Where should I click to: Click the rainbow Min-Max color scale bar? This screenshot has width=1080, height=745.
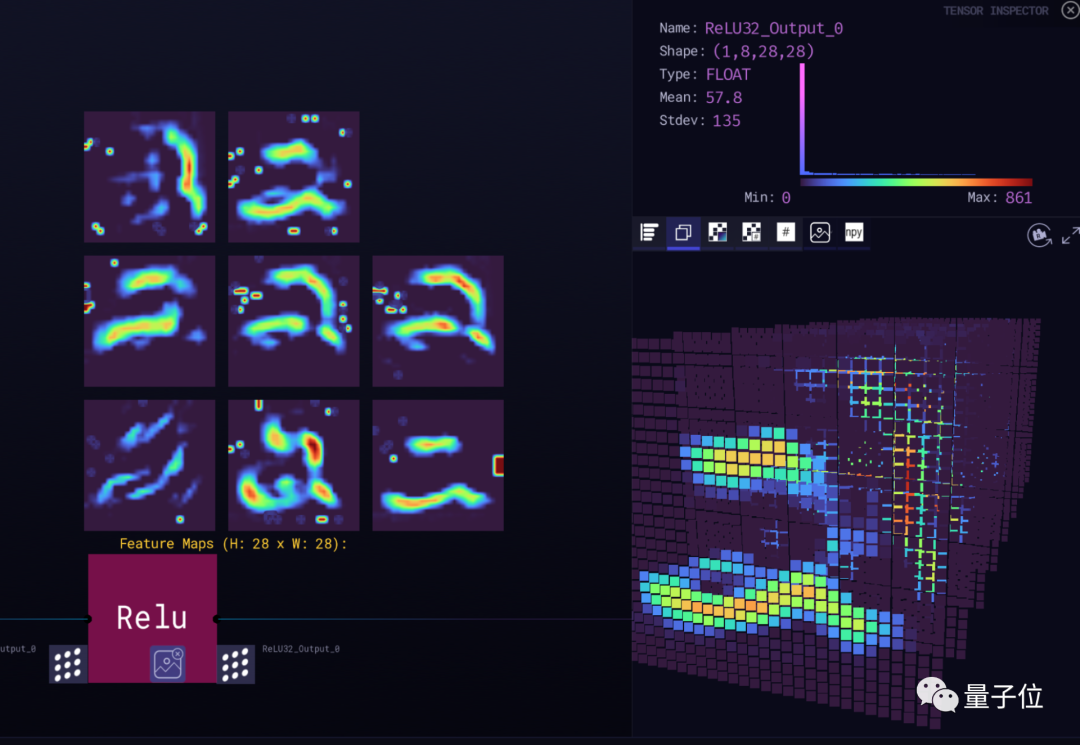(x=915, y=182)
